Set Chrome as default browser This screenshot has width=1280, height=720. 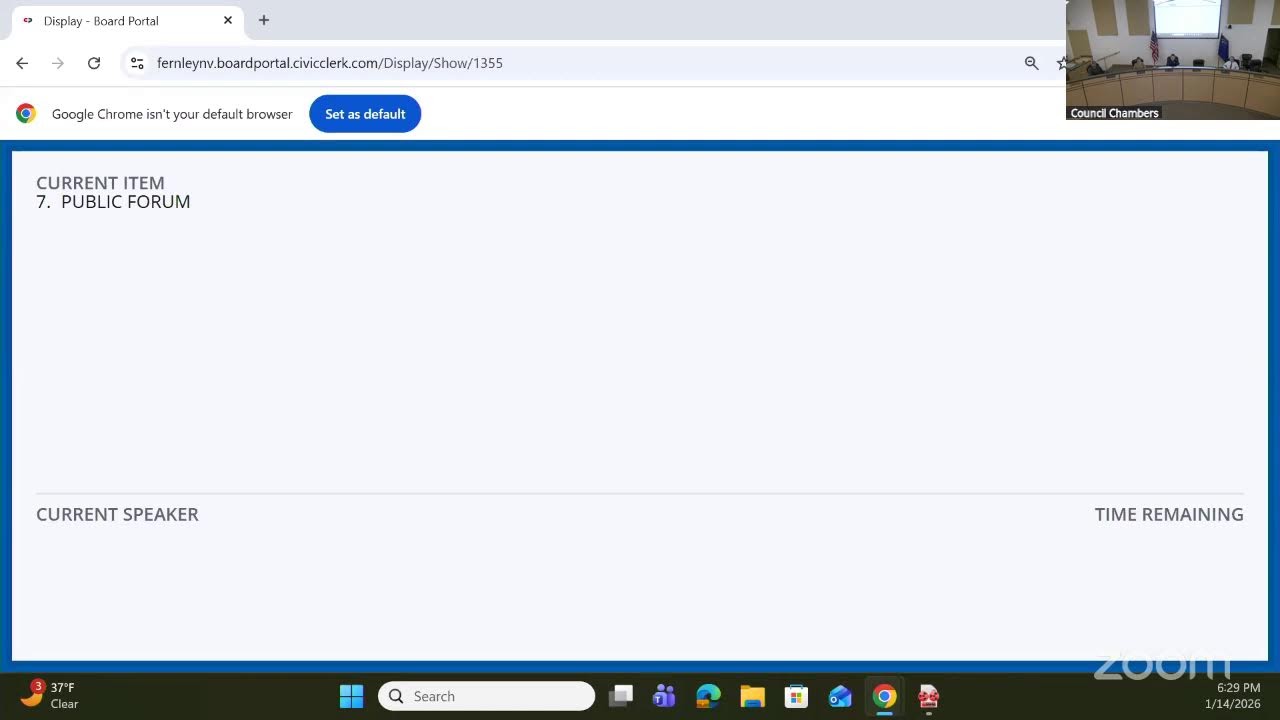pos(365,114)
